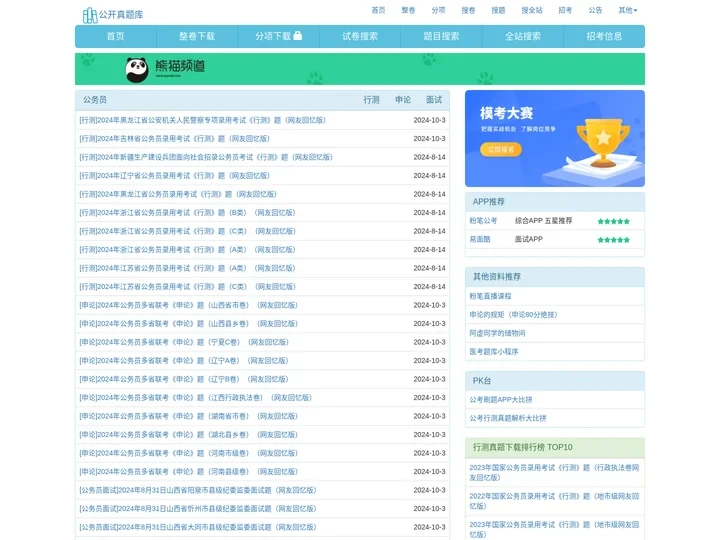Screen dimensions: 720x540
Task: Click 粉笔公考 in APP推荐 list
Action: coord(483,221)
